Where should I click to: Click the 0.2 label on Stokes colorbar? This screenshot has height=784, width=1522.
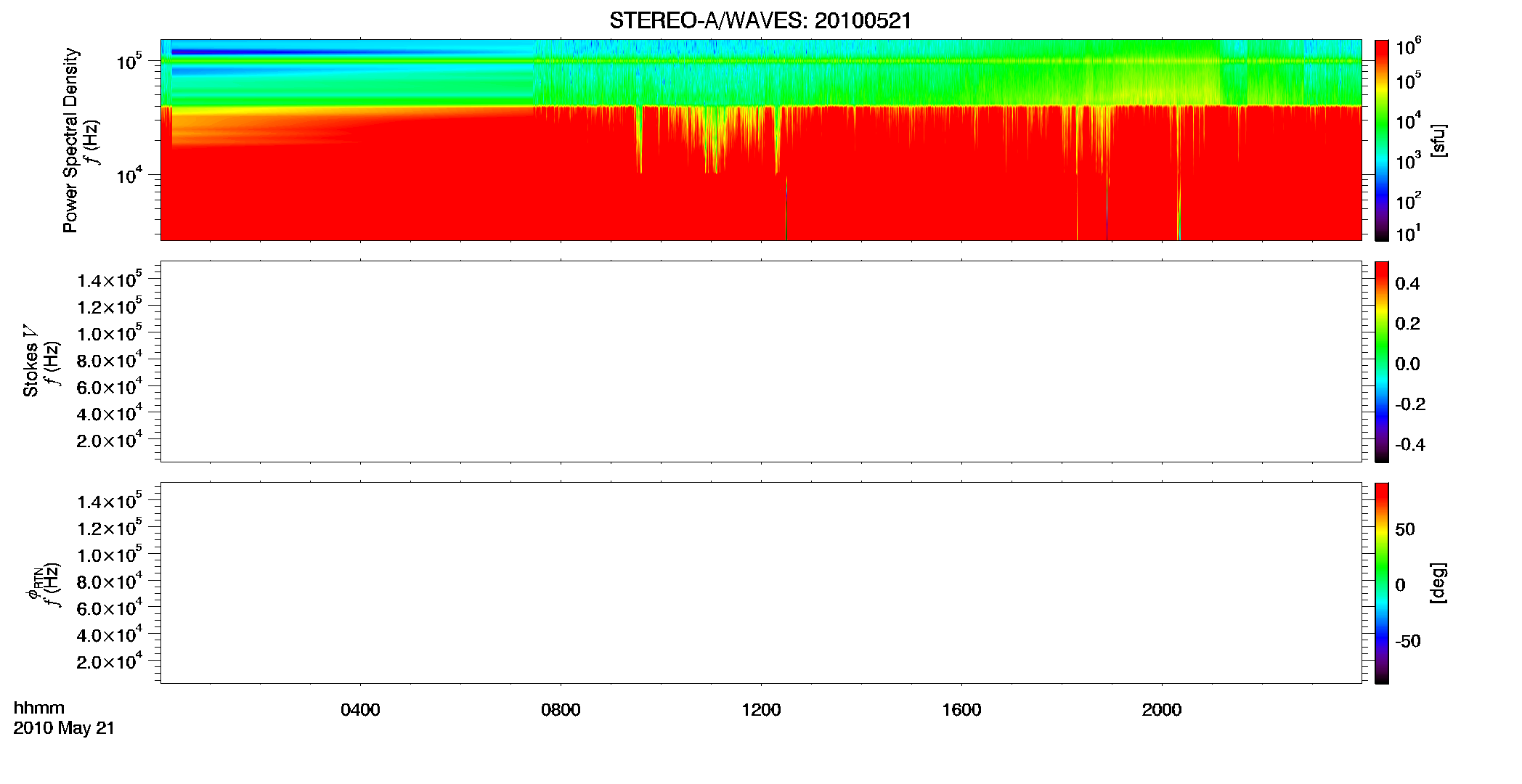click(1407, 324)
